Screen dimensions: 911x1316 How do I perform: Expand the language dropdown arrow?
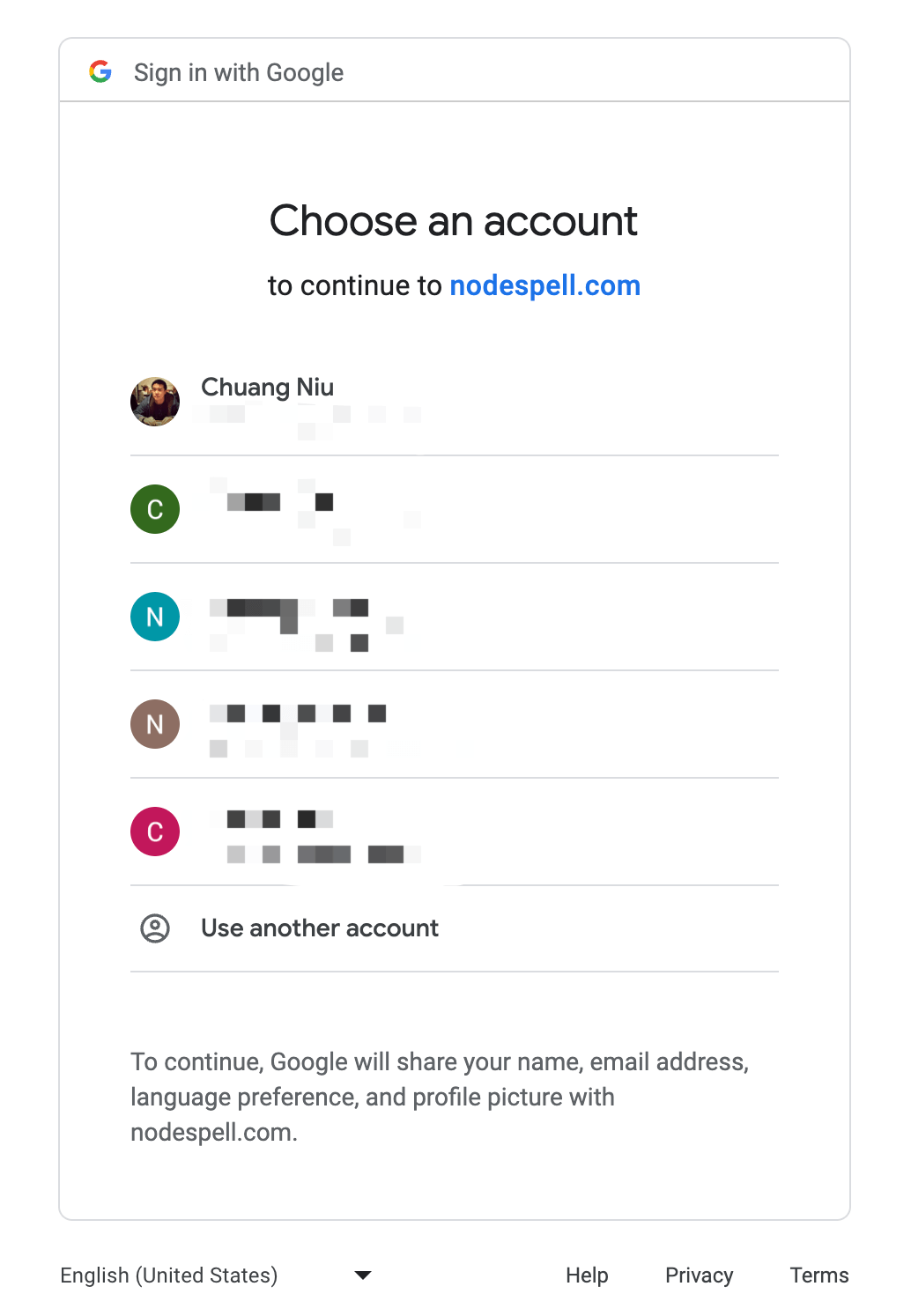[x=362, y=1275]
